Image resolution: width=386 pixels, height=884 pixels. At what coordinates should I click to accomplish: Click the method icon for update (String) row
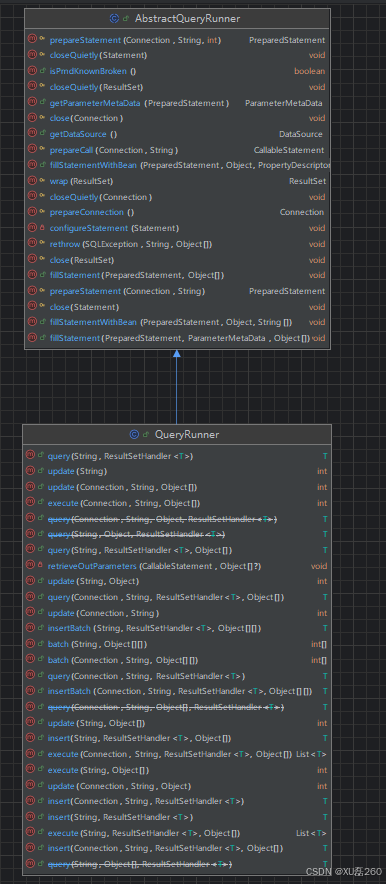30,471
